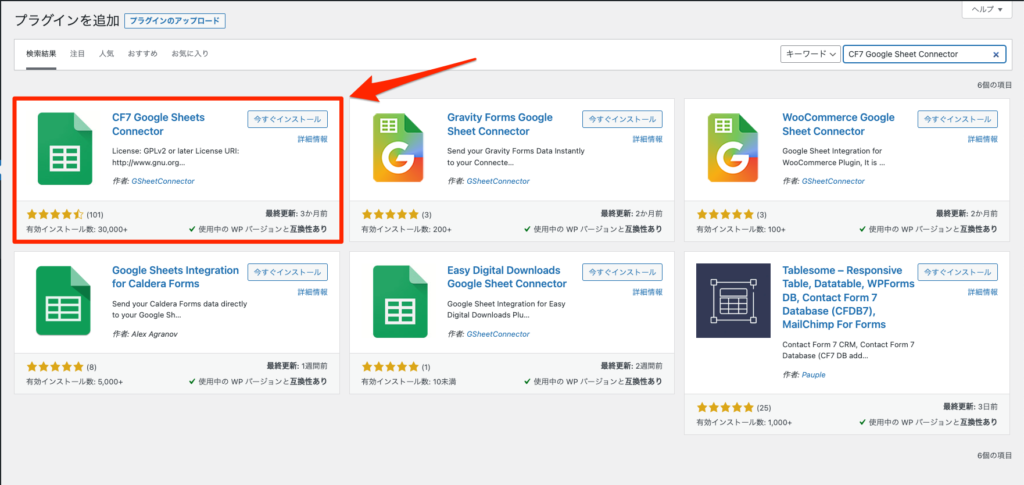This screenshot has width=1024, height=485.
Task: Click the Caldera Forms star rating (8)
Action: point(56,366)
